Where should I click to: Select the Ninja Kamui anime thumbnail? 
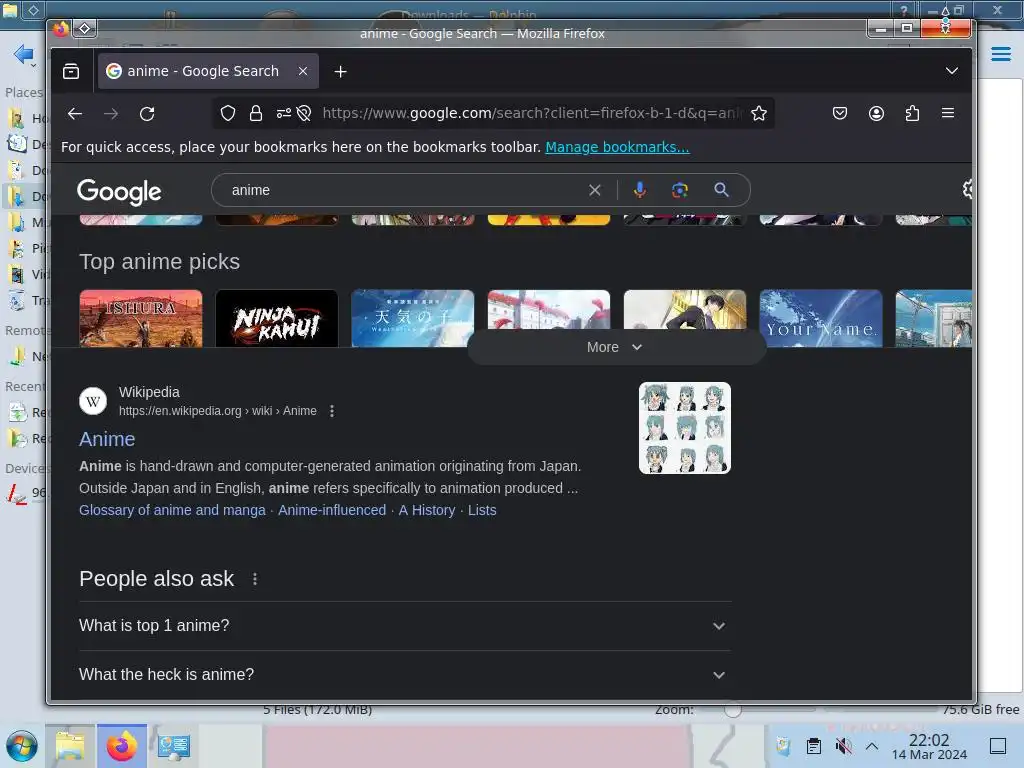tap(277, 319)
